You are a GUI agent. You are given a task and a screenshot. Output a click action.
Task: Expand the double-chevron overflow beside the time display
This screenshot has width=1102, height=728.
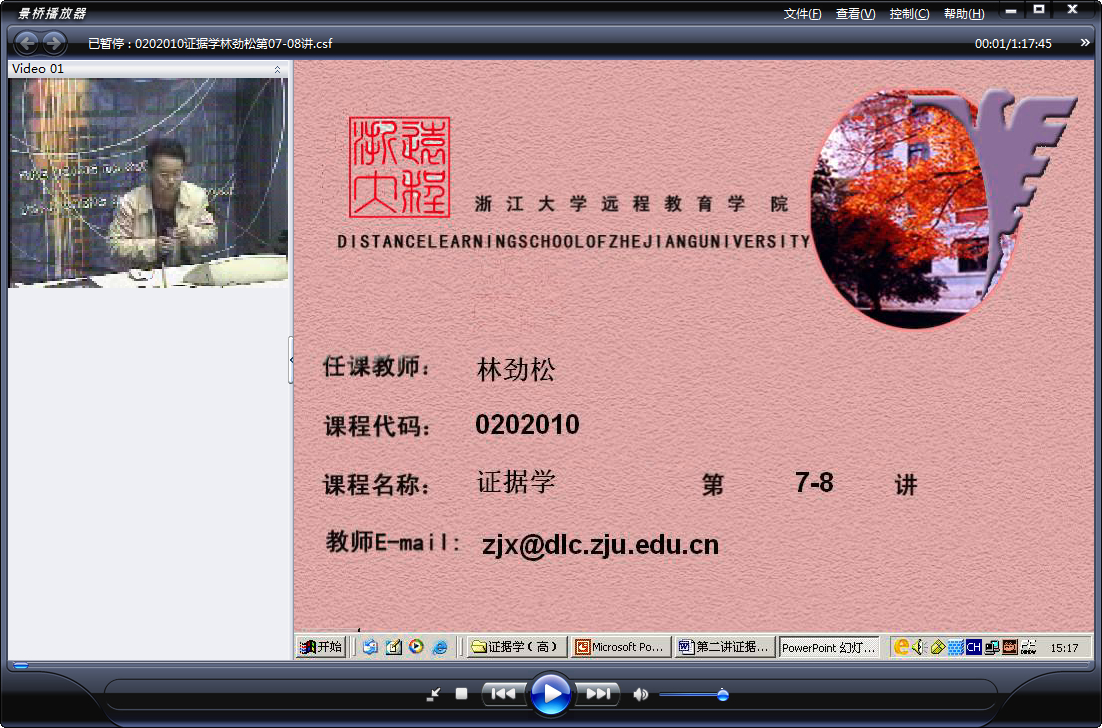[x=1085, y=43]
